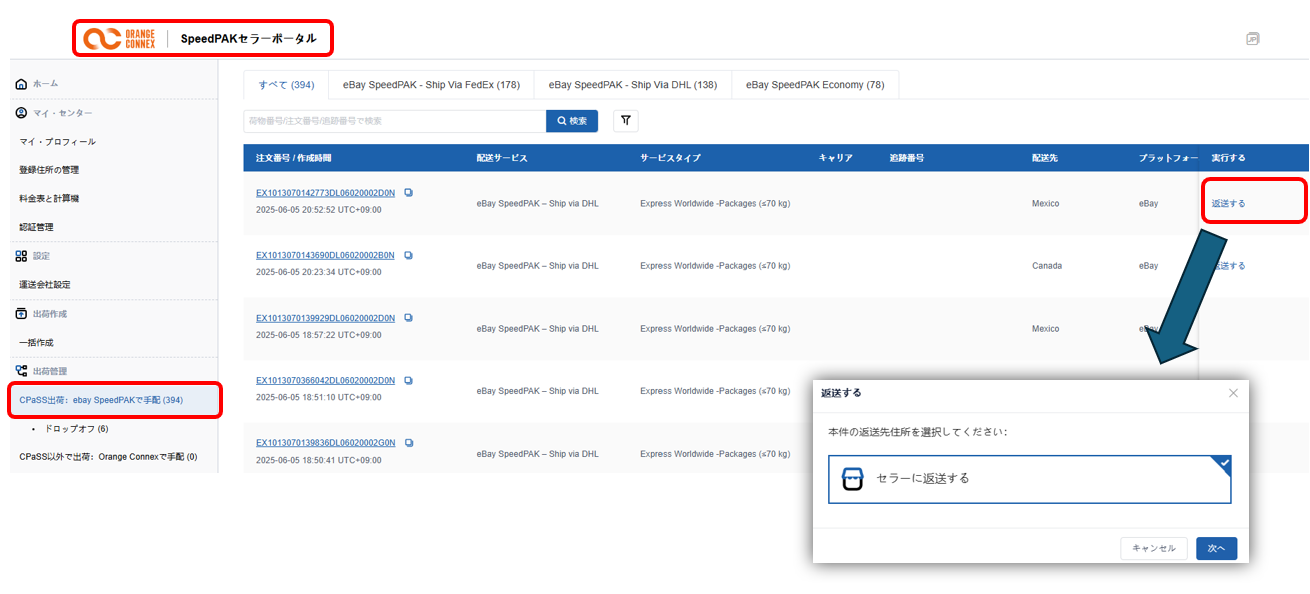Open the JP language icon in header
The width and height of the screenshot is (1310, 594).
[x=1253, y=39]
